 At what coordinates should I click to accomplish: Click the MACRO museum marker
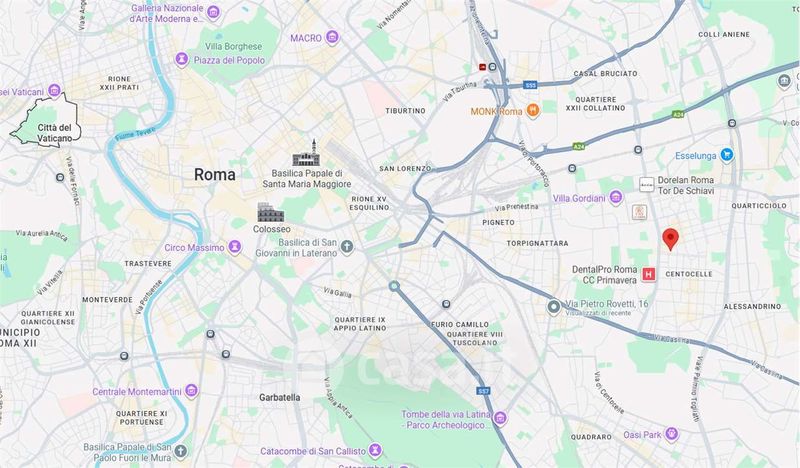click(x=332, y=37)
